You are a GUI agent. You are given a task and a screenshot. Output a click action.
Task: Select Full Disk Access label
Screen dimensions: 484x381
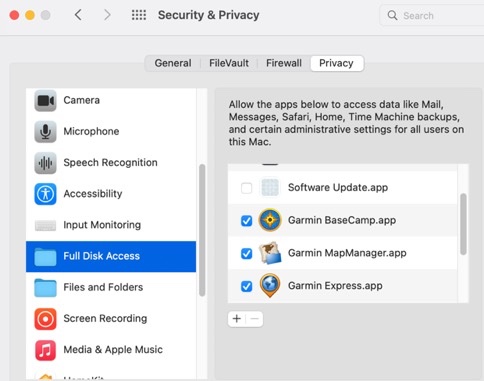101,256
